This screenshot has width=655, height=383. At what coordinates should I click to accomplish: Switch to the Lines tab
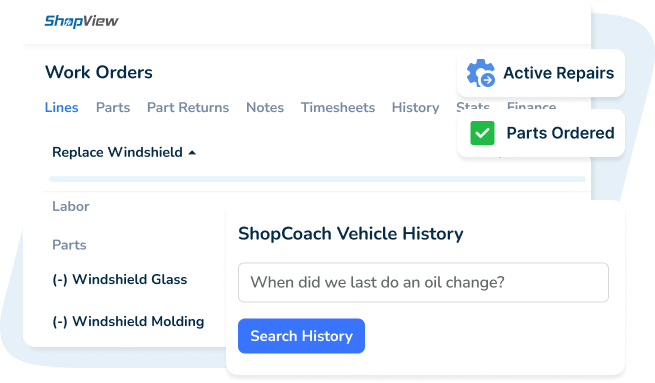tap(61, 107)
